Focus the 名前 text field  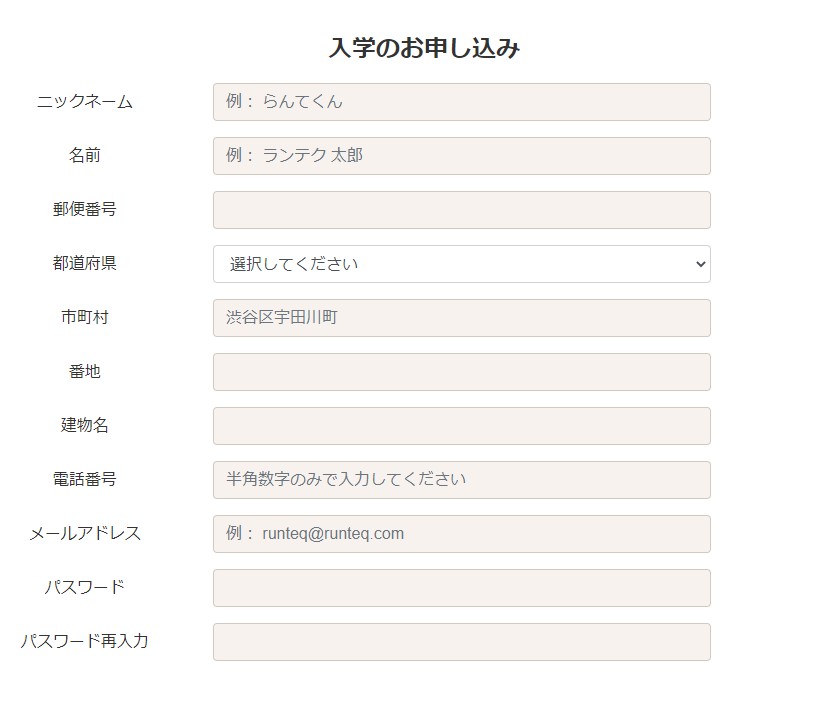[x=462, y=156]
